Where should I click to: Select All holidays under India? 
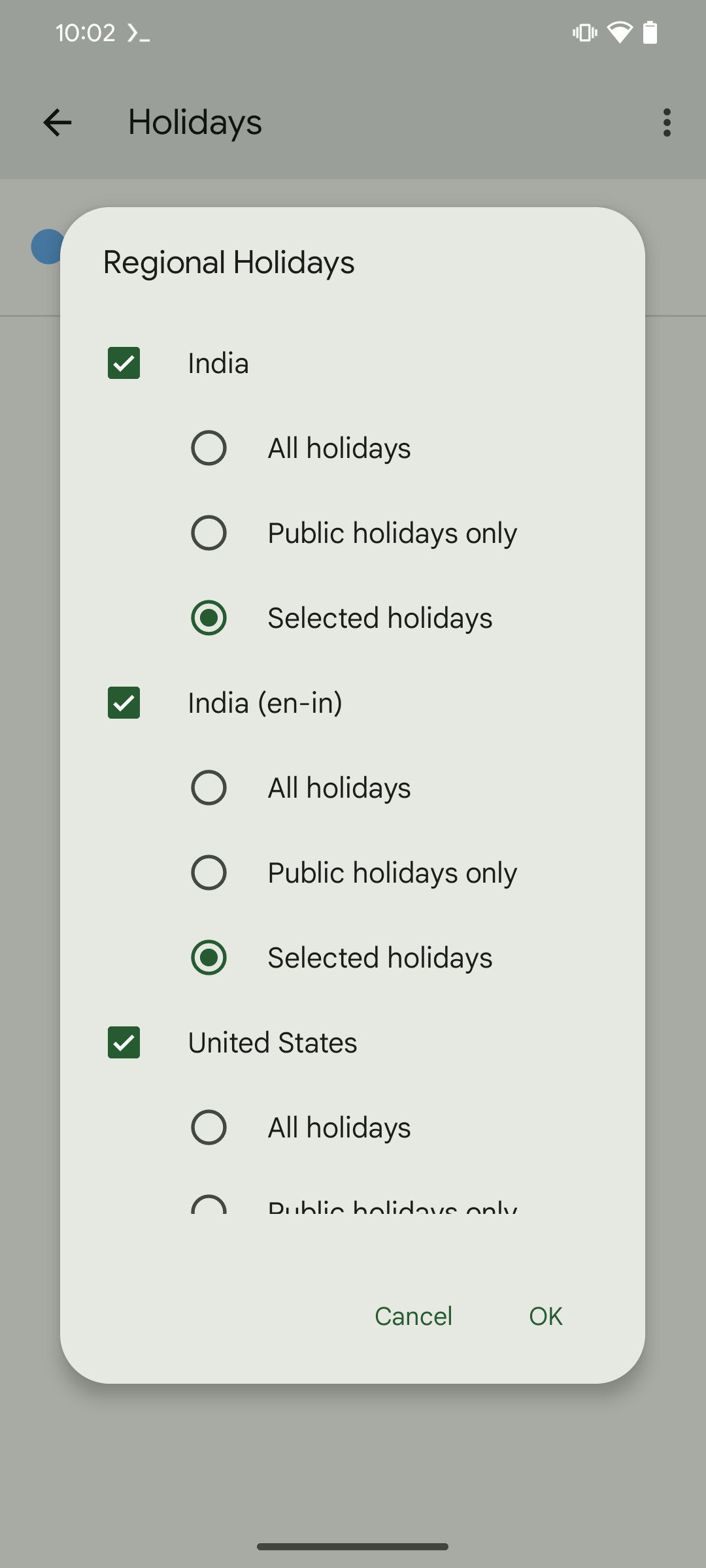point(209,448)
